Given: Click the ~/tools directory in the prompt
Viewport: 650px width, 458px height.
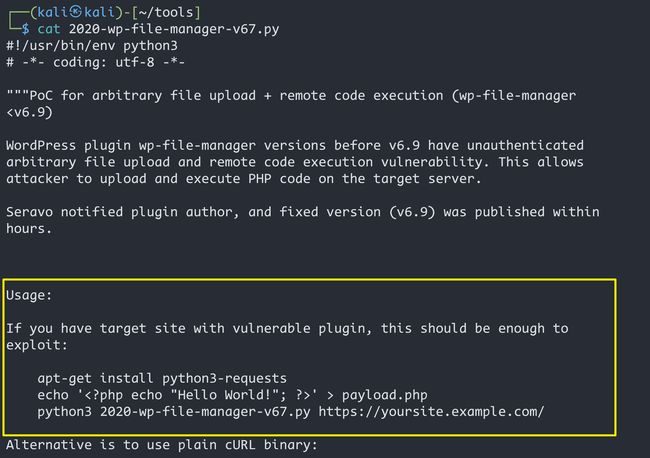Looking at the screenshot, I should [x=166, y=12].
